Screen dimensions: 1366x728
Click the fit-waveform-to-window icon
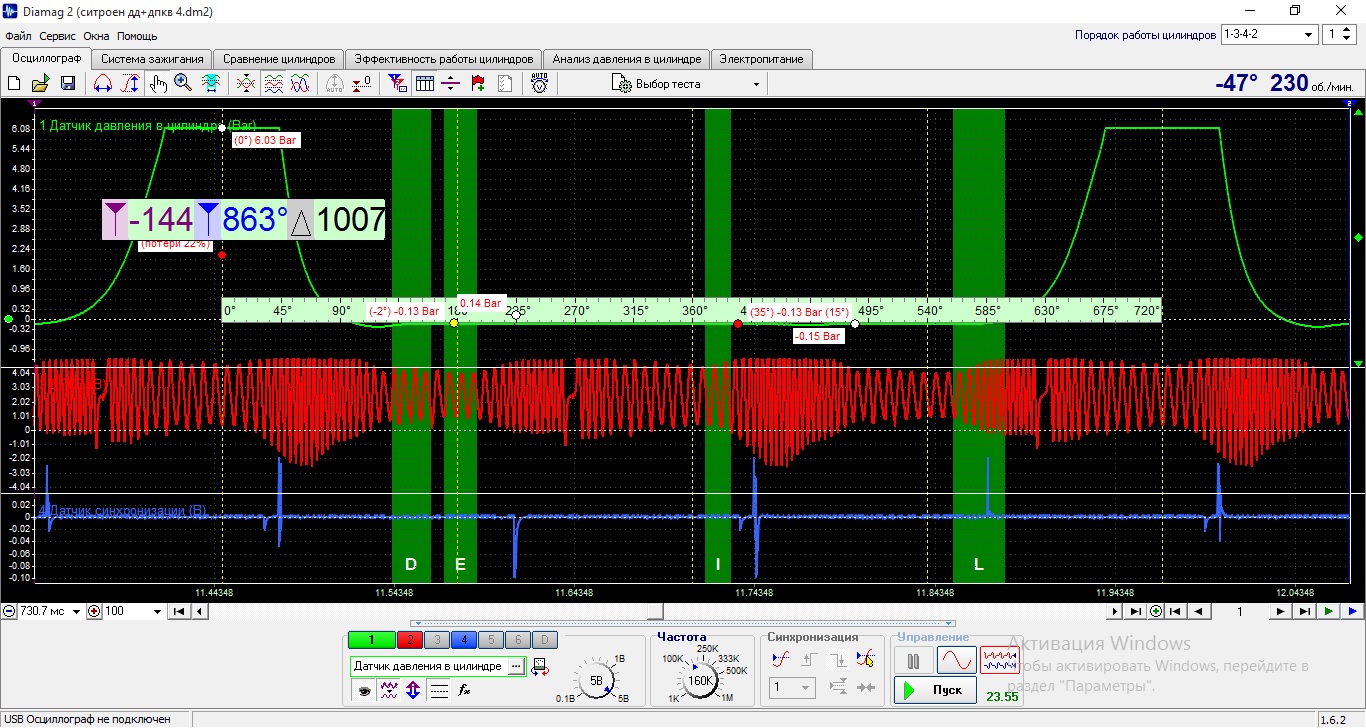coord(211,84)
